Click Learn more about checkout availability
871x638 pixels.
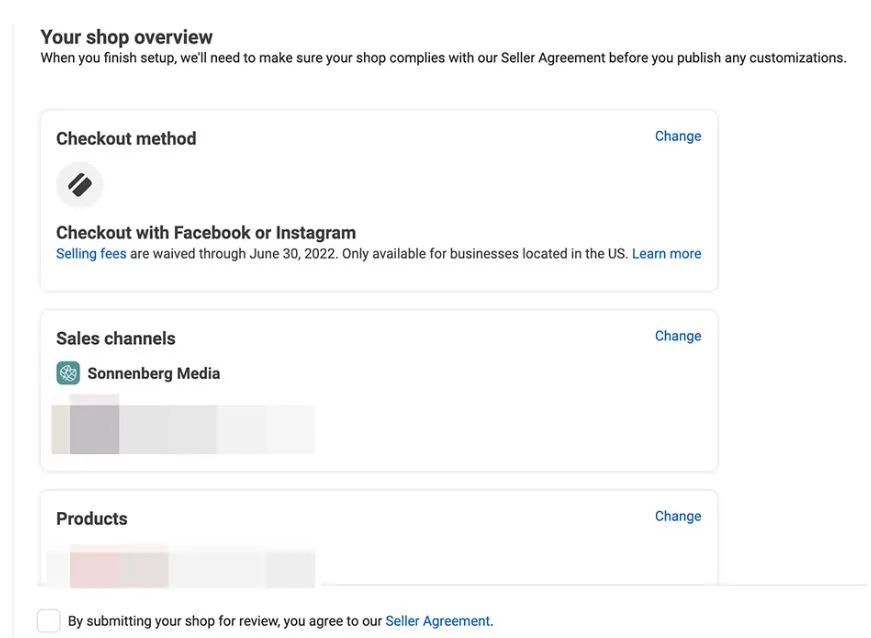[666, 254]
